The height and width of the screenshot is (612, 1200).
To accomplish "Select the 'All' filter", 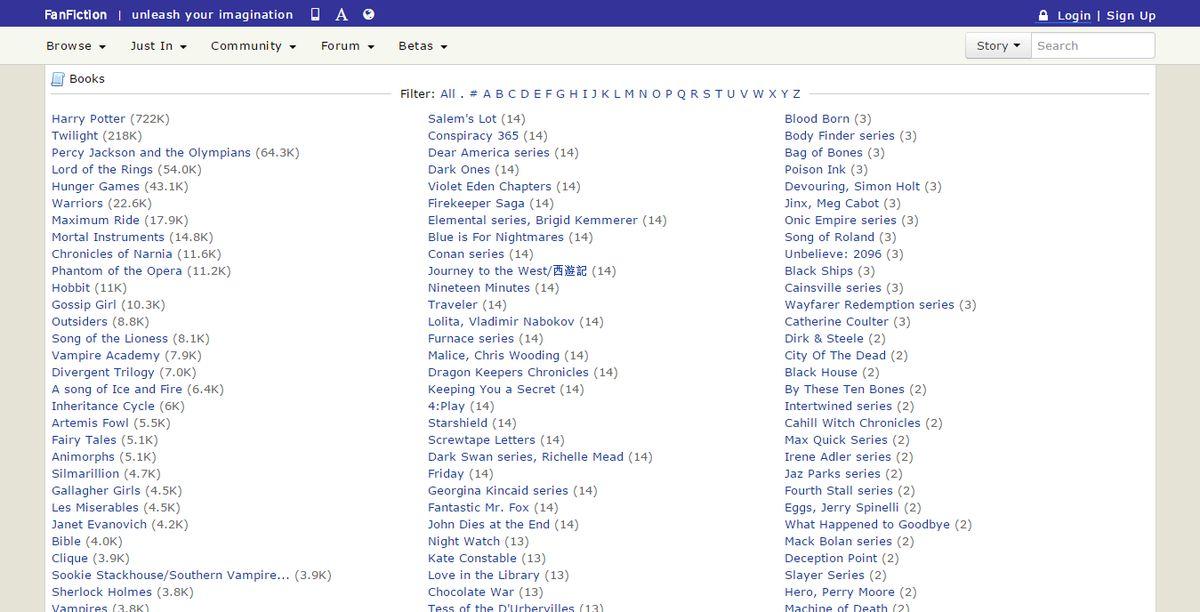I will (x=448, y=94).
